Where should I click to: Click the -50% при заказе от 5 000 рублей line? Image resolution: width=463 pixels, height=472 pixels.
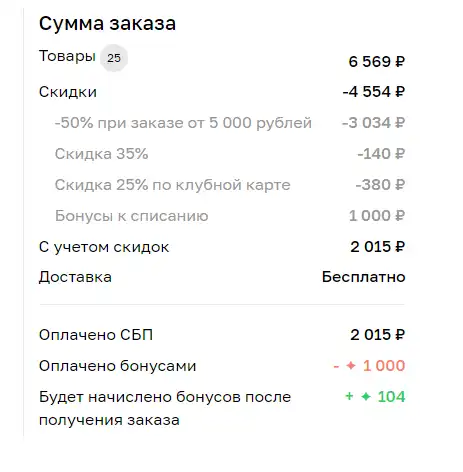pyautogui.click(x=183, y=123)
